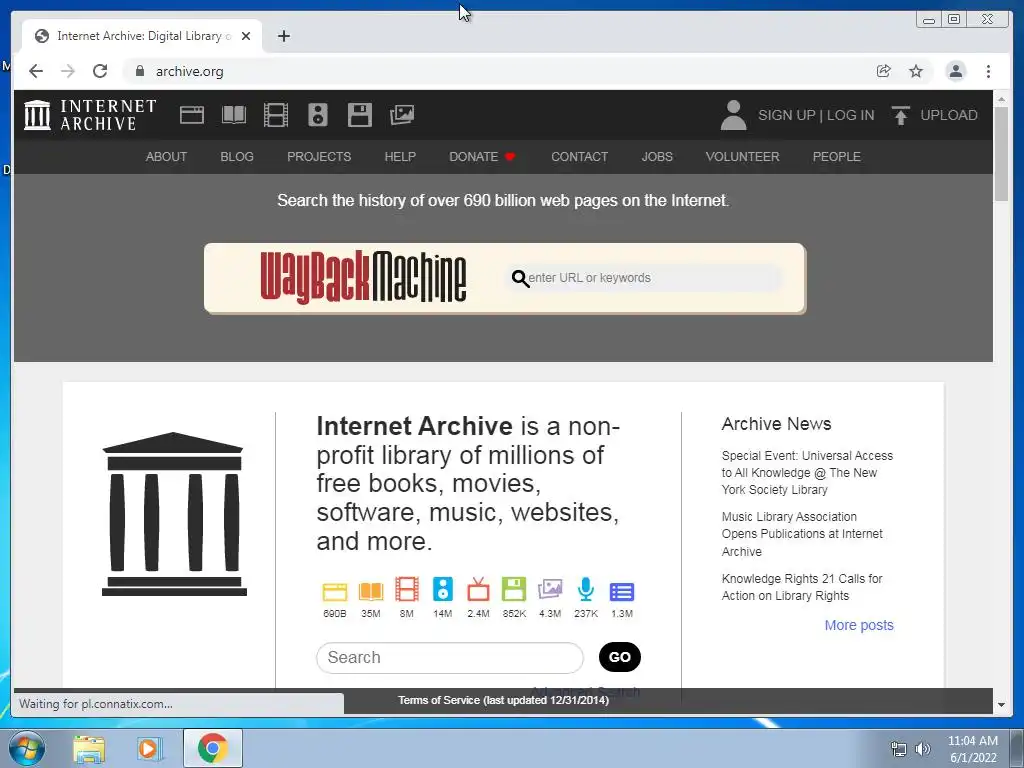Click the LOG IN link
The width and height of the screenshot is (1024, 768).
(850, 115)
